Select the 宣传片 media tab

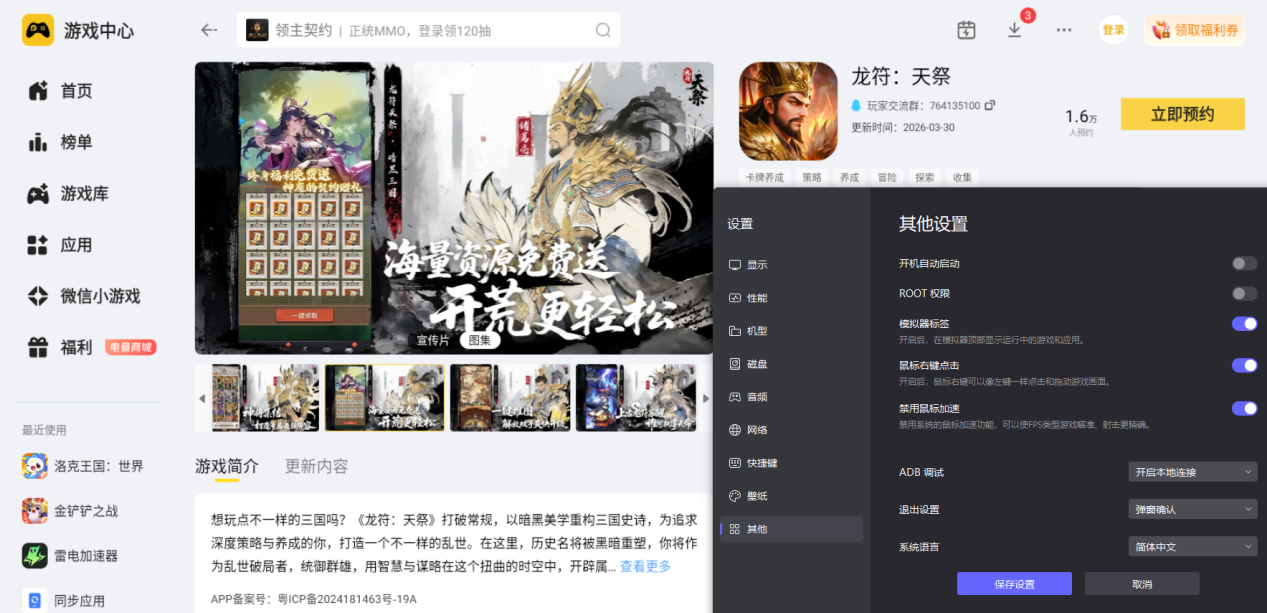point(433,340)
